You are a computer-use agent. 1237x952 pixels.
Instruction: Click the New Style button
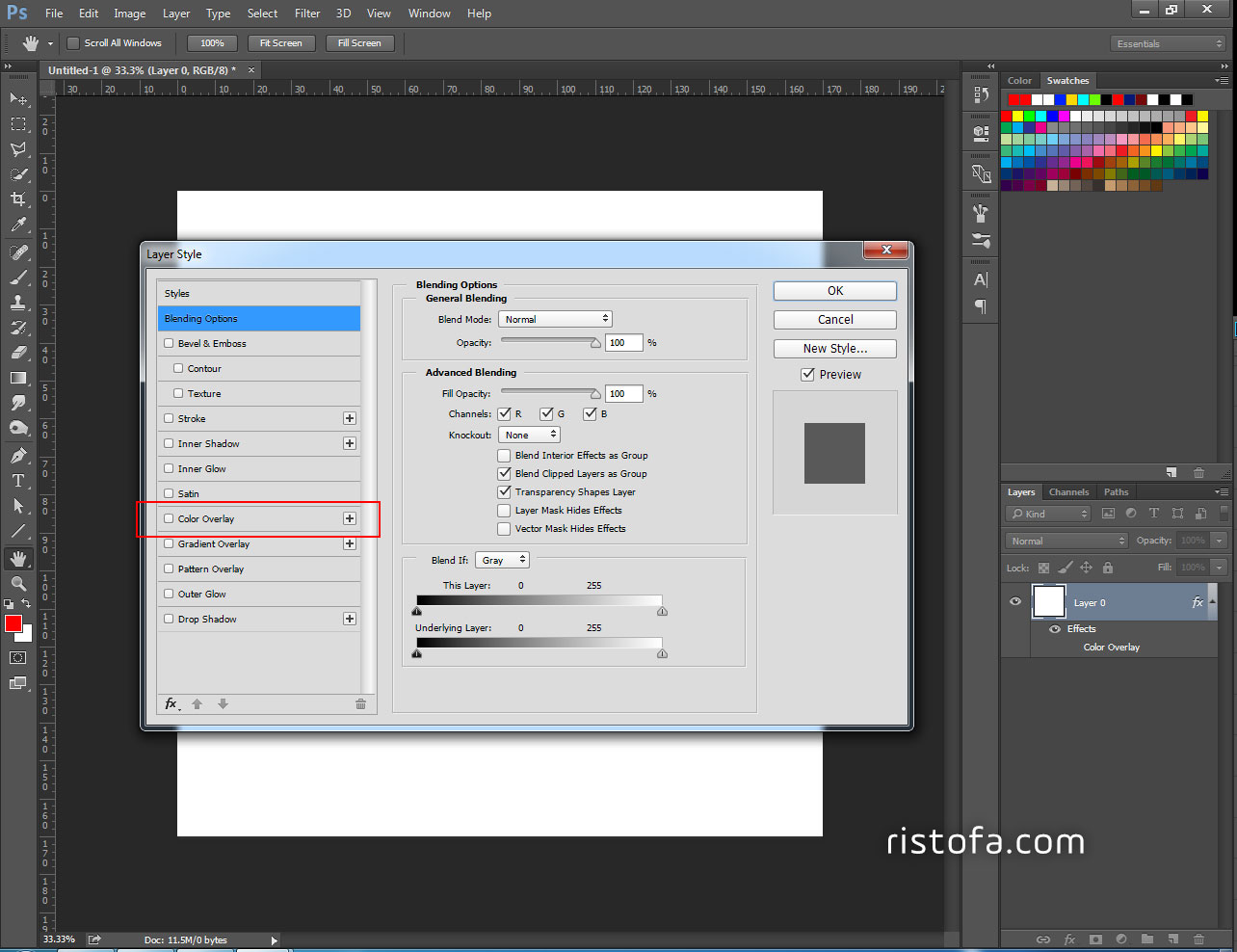pos(834,348)
